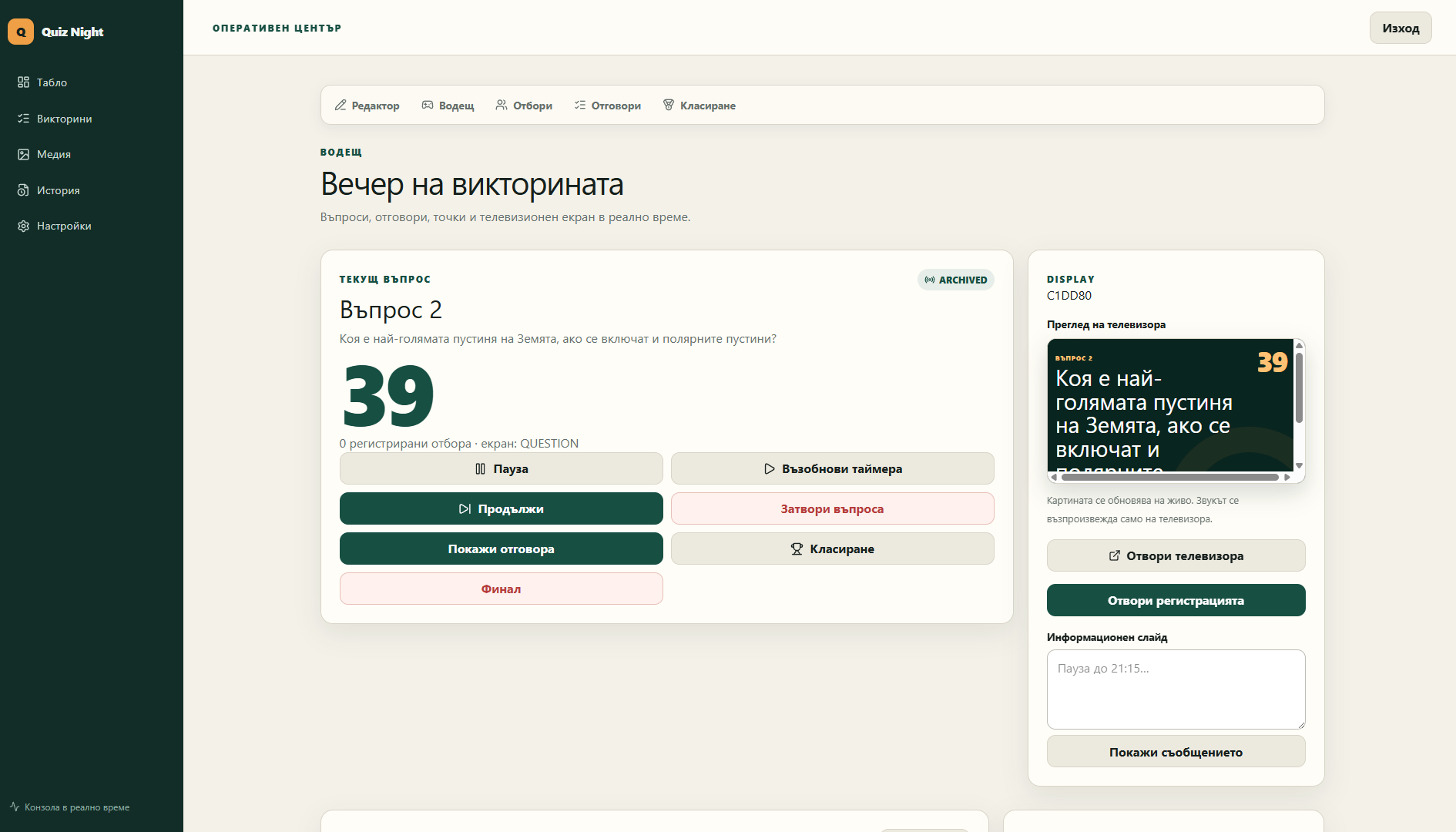Open Настройки in the sidebar
The width and height of the screenshot is (1456, 832).
92,226
